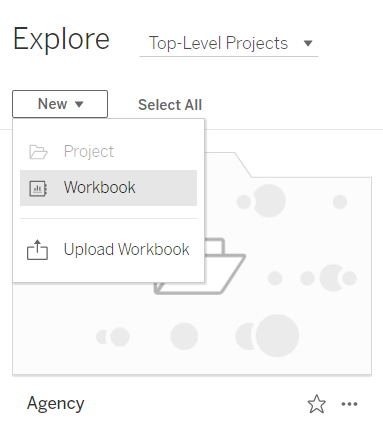383x436 pixels.
Task: Expand the Top-Level Projects dropdown arrow
Action: (308, 43)
